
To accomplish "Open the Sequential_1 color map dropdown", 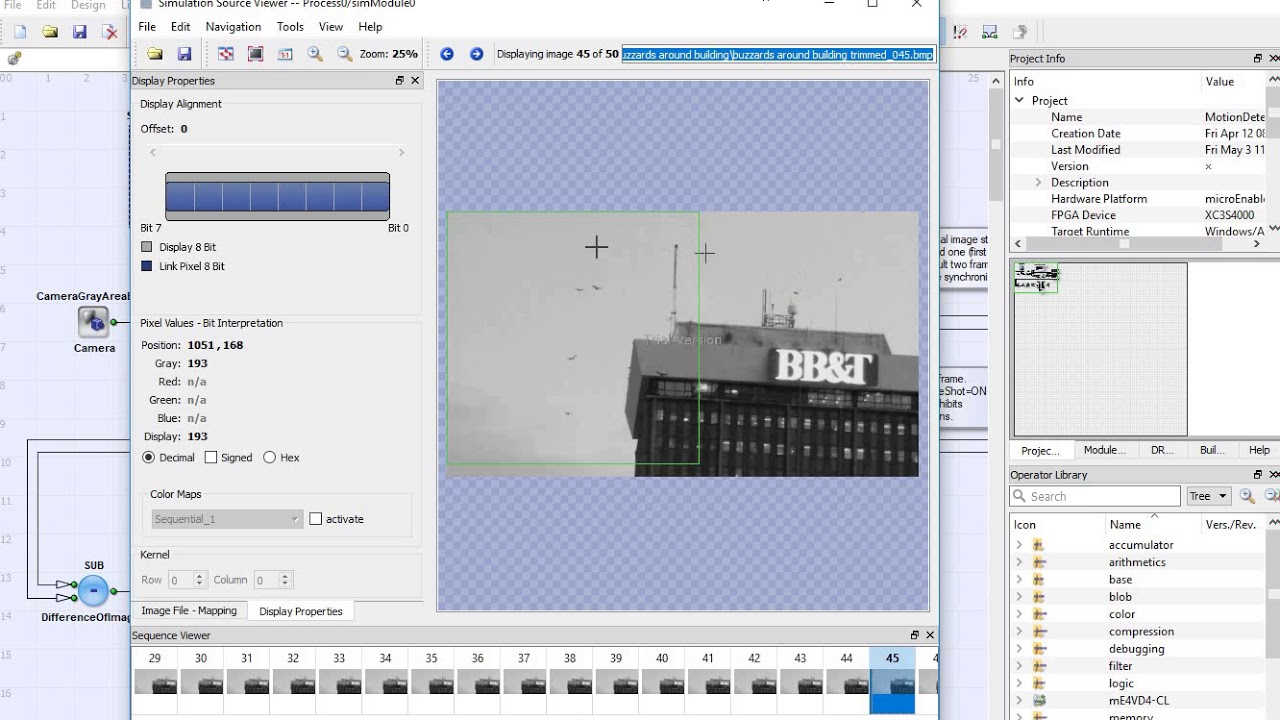I will [227, 519].
